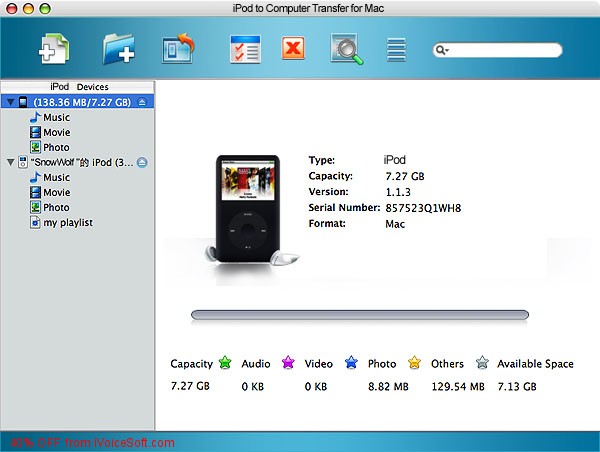Viewport: 600px width, 452px height.
Task: Click the magnifier search toolbar icon
Action: pyautogui.click(x=347, y=49)
